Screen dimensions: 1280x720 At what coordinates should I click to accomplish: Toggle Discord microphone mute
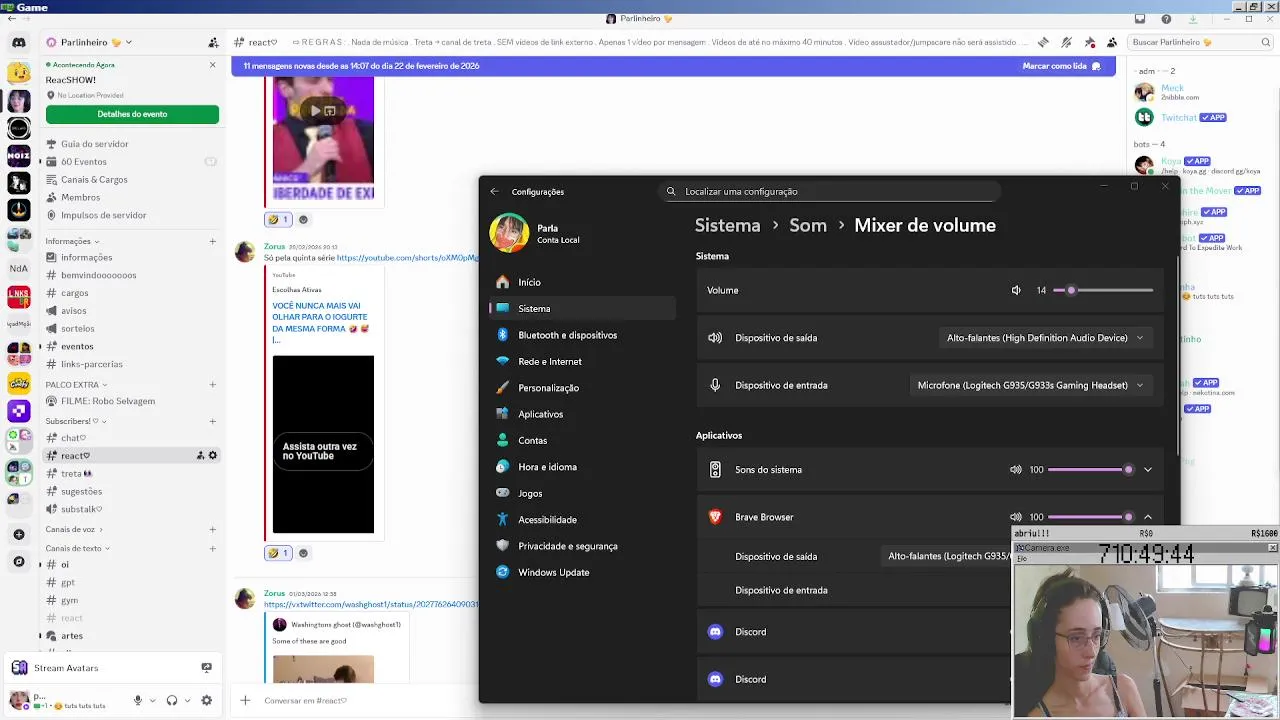point(138,701)
